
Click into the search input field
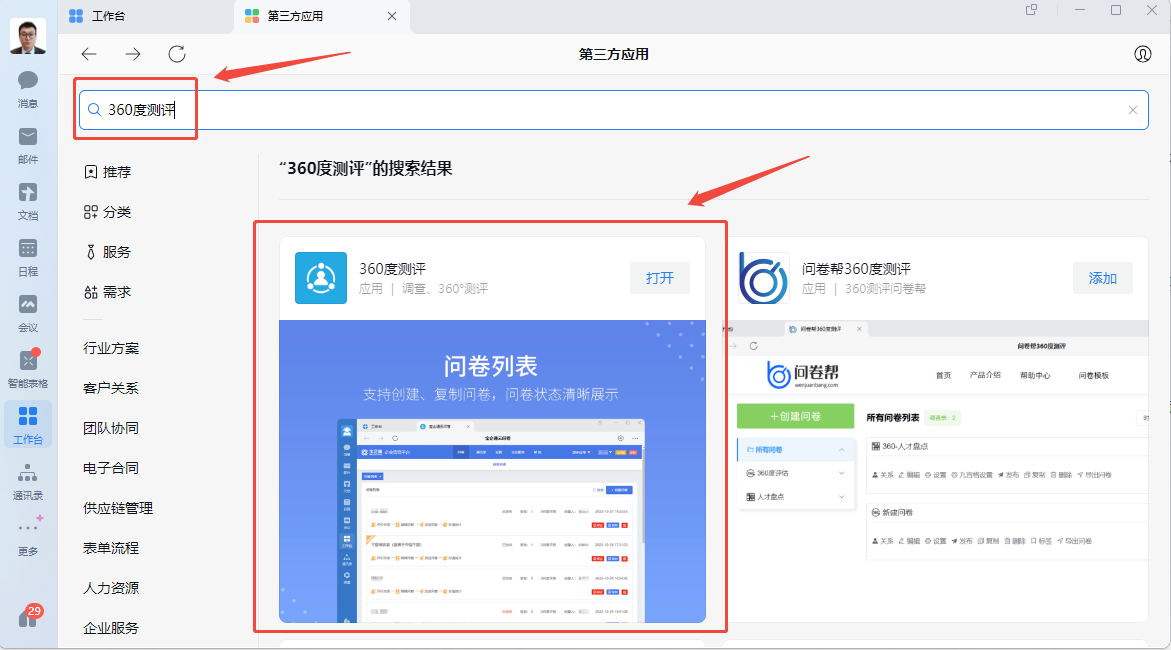tap(613, 110)
